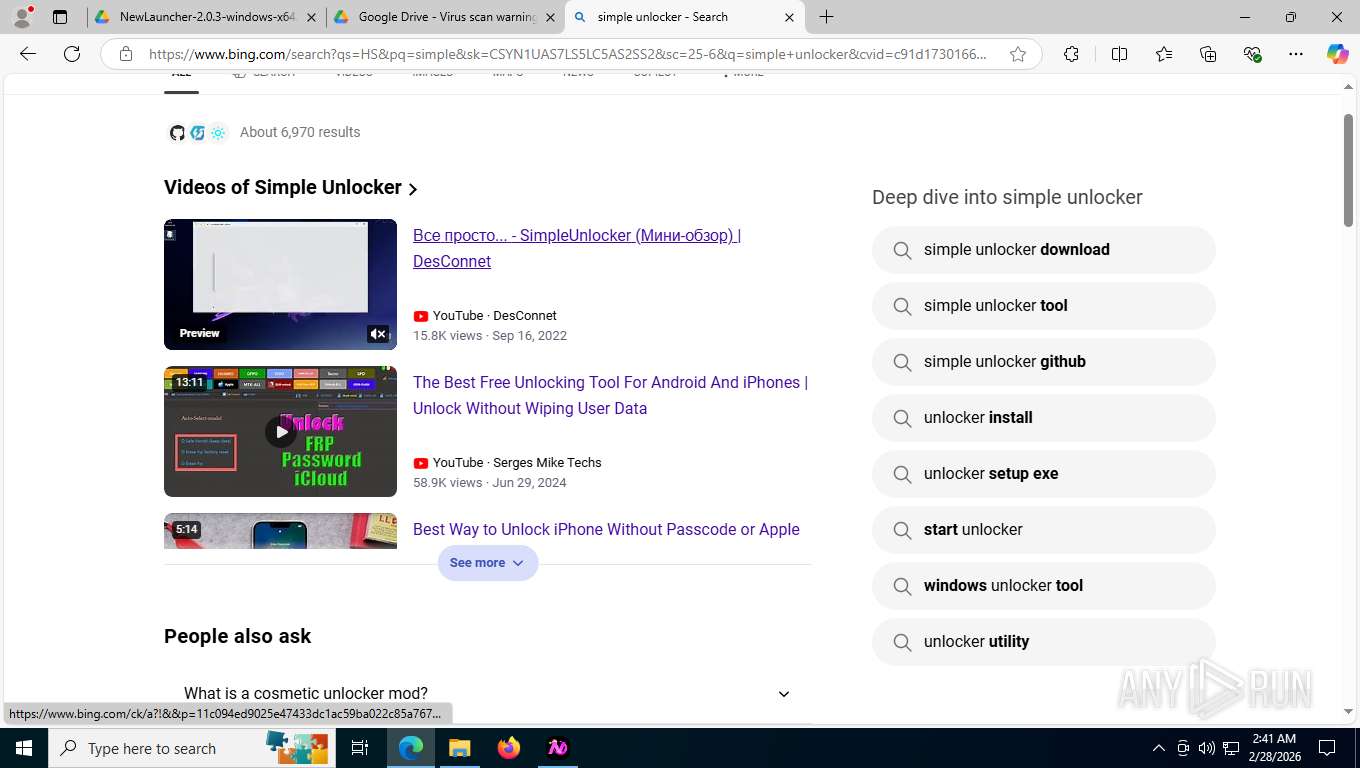Close the simple unlocker Search tab
The height and width of the screenshot is (768, 1360).
tap(789, 17)
